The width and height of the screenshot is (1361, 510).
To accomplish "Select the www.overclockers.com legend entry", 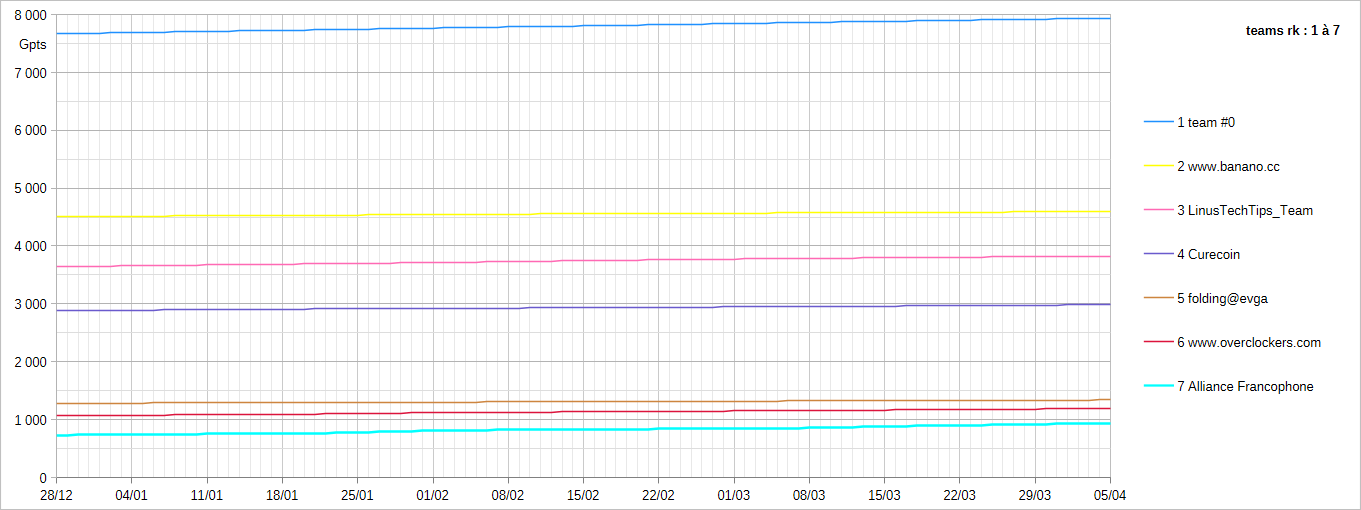I will pos(1248,342).
